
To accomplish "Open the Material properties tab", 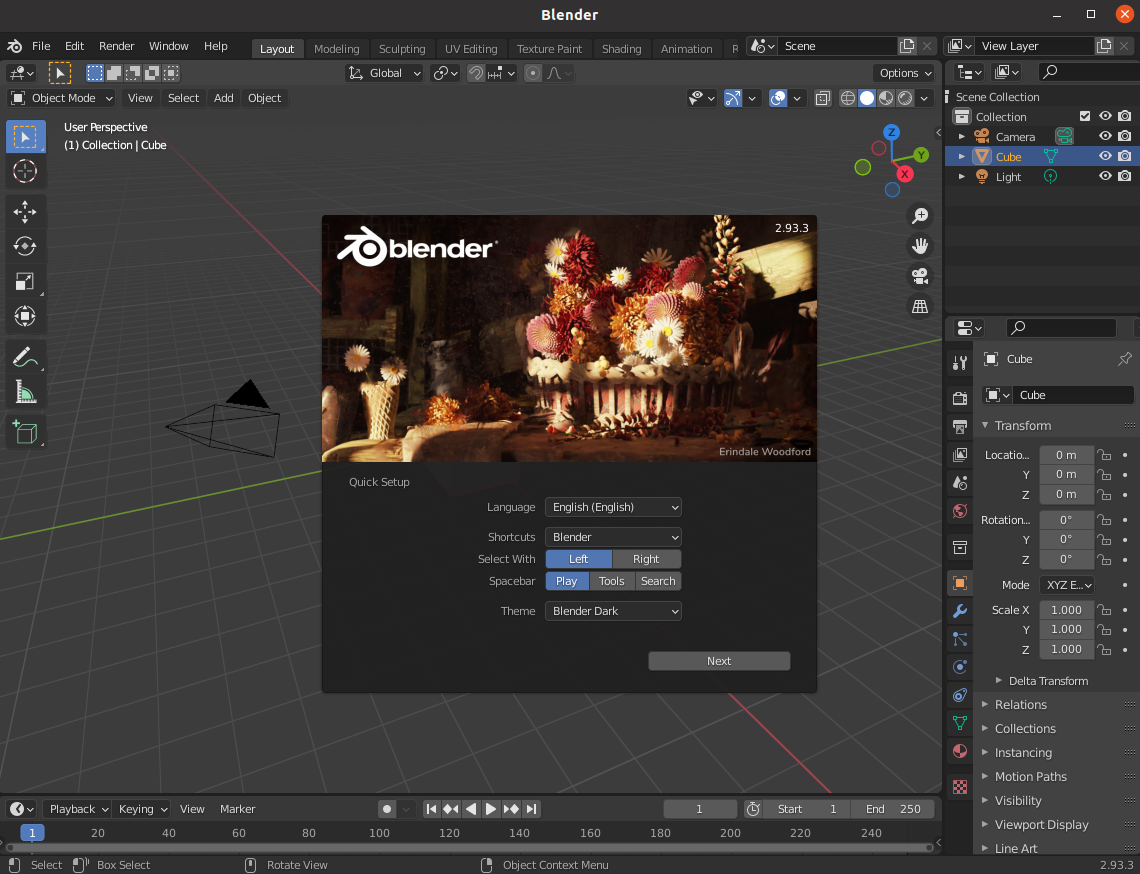I will pyautogui.click(x=960, y=751).
